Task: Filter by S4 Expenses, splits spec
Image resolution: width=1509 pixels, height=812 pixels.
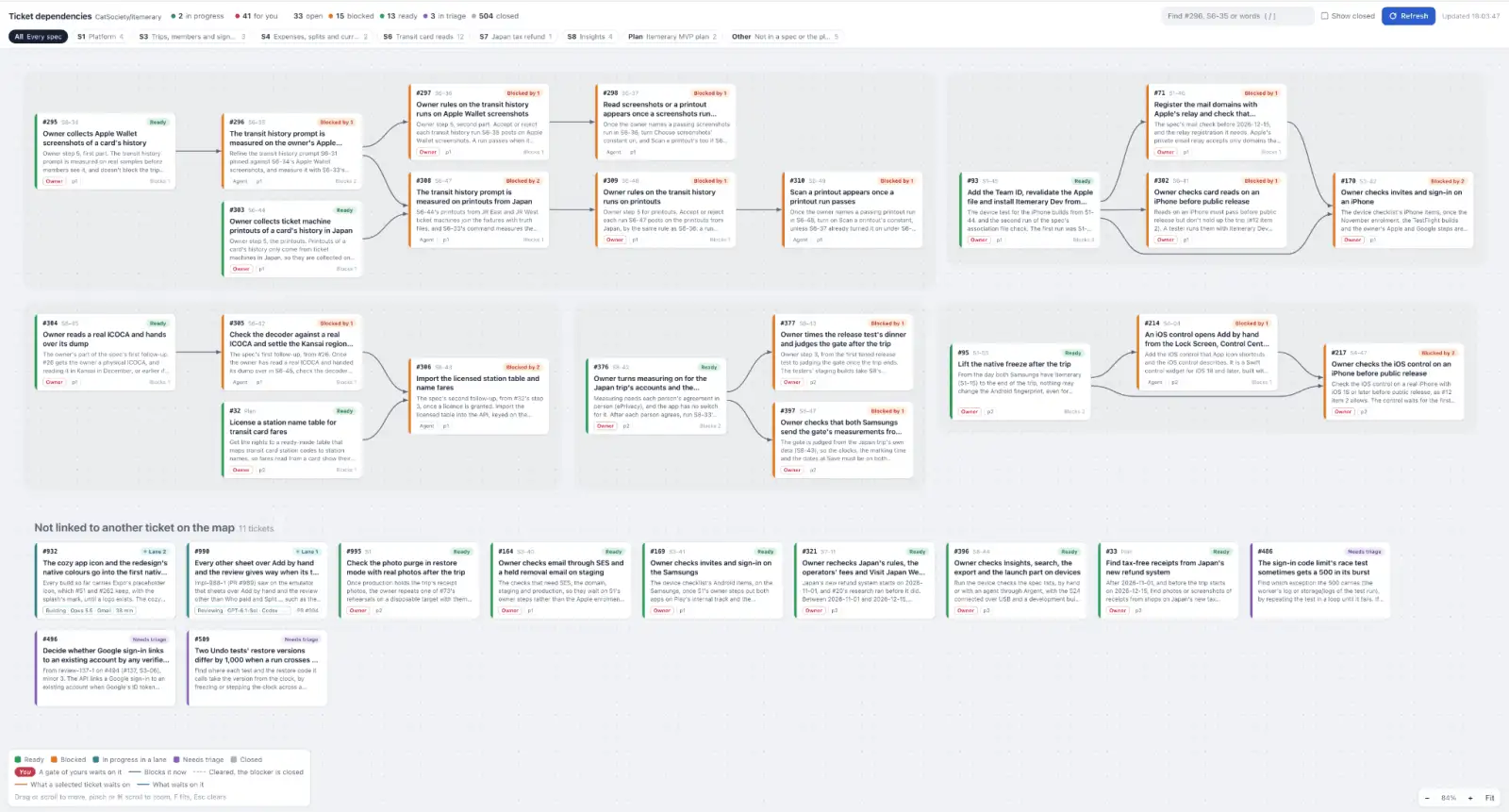Action: pos(314,37)
